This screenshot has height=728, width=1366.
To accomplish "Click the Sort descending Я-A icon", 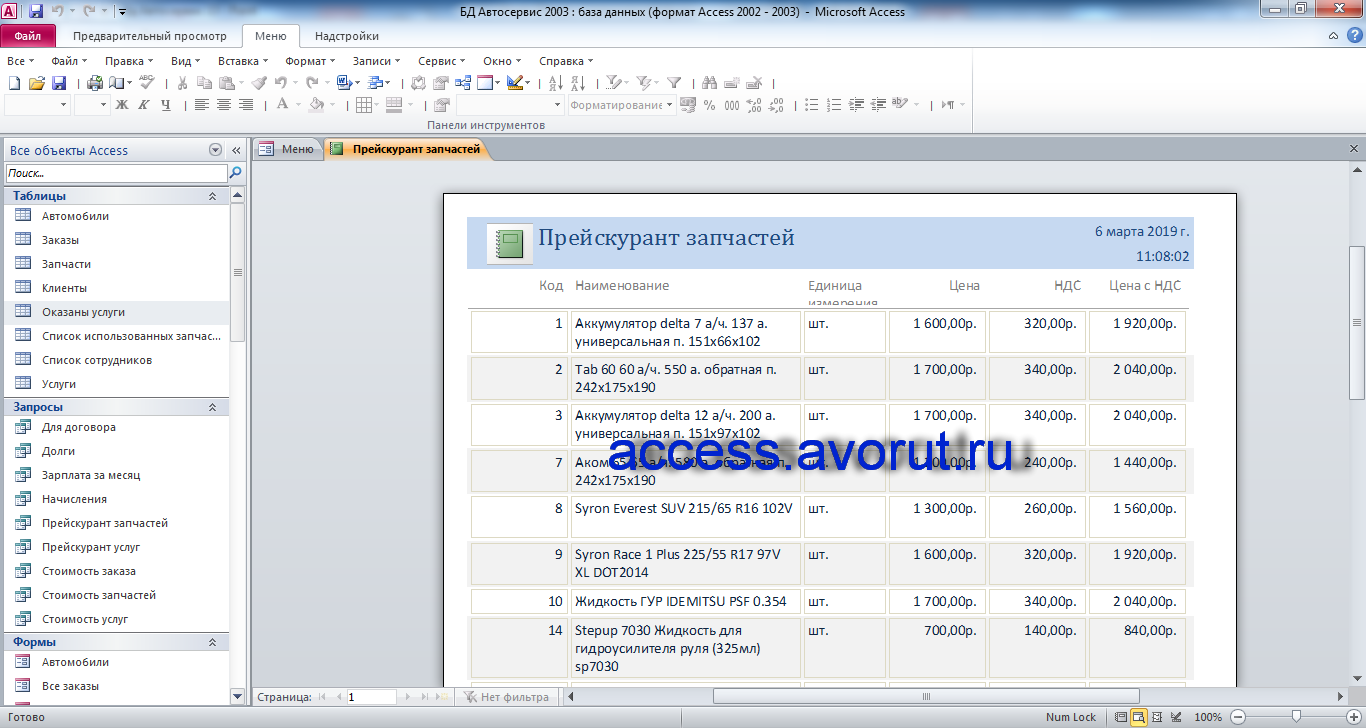I will pos(578,83).
